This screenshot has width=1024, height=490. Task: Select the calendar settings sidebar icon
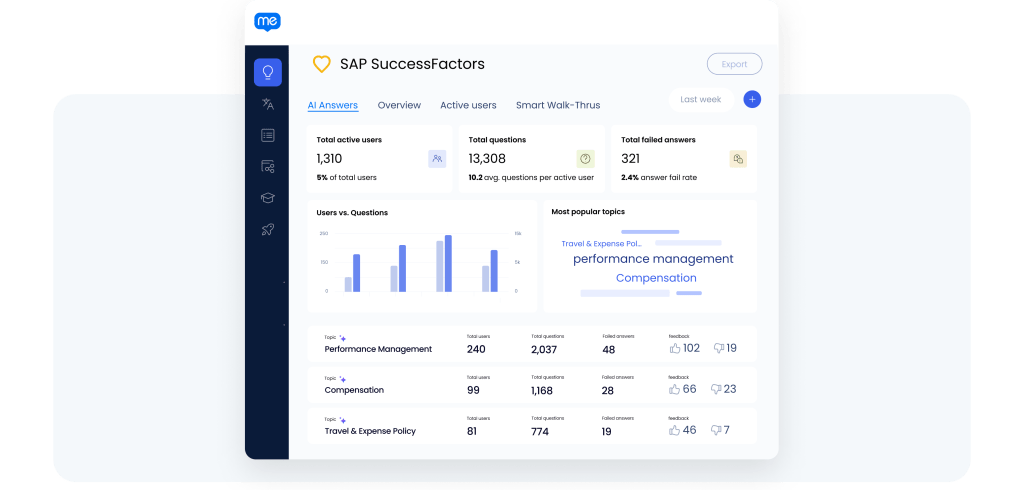267,167
